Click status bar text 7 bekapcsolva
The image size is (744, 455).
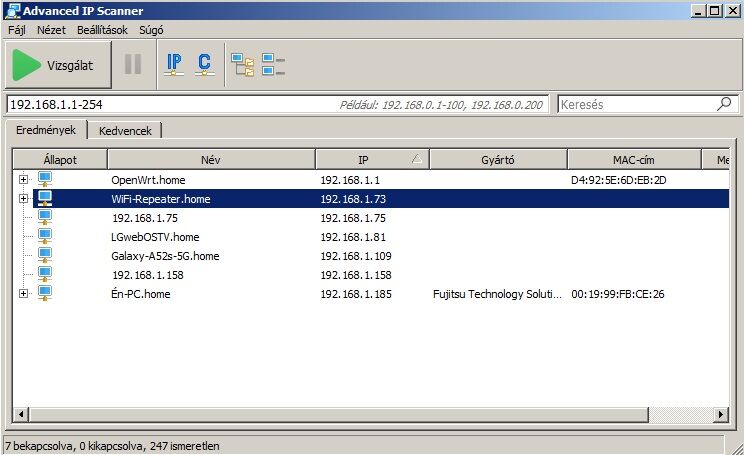click(x=39, y=446)
